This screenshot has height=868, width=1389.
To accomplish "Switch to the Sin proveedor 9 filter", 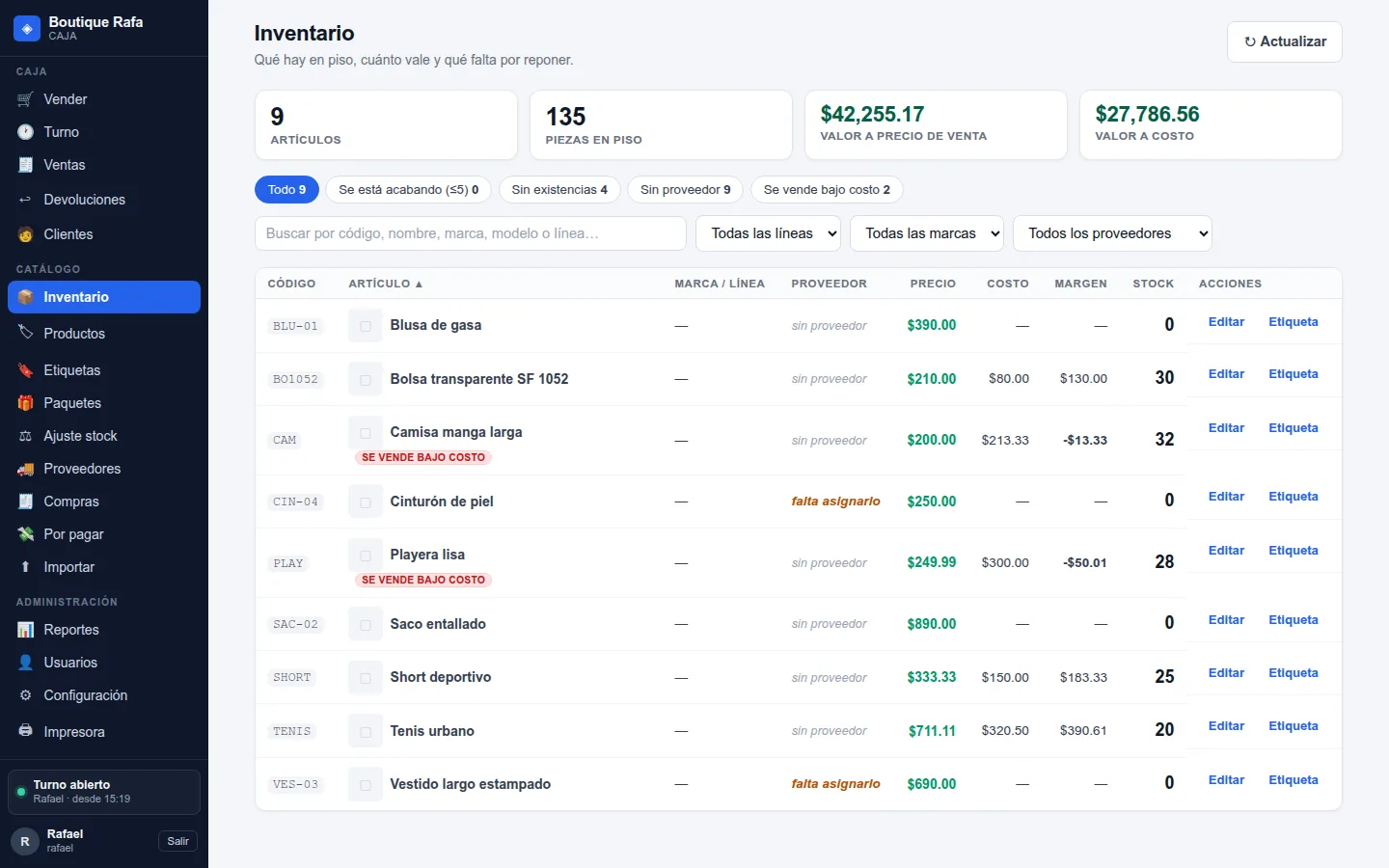I will tap(685, 190).
